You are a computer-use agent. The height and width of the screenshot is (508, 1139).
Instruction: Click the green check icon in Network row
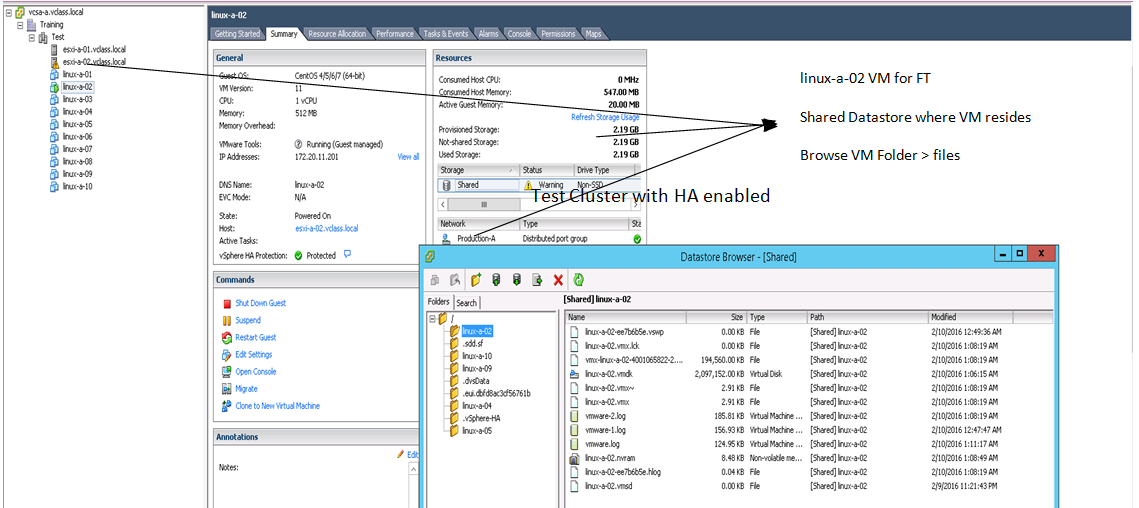[x=637, y=238]
